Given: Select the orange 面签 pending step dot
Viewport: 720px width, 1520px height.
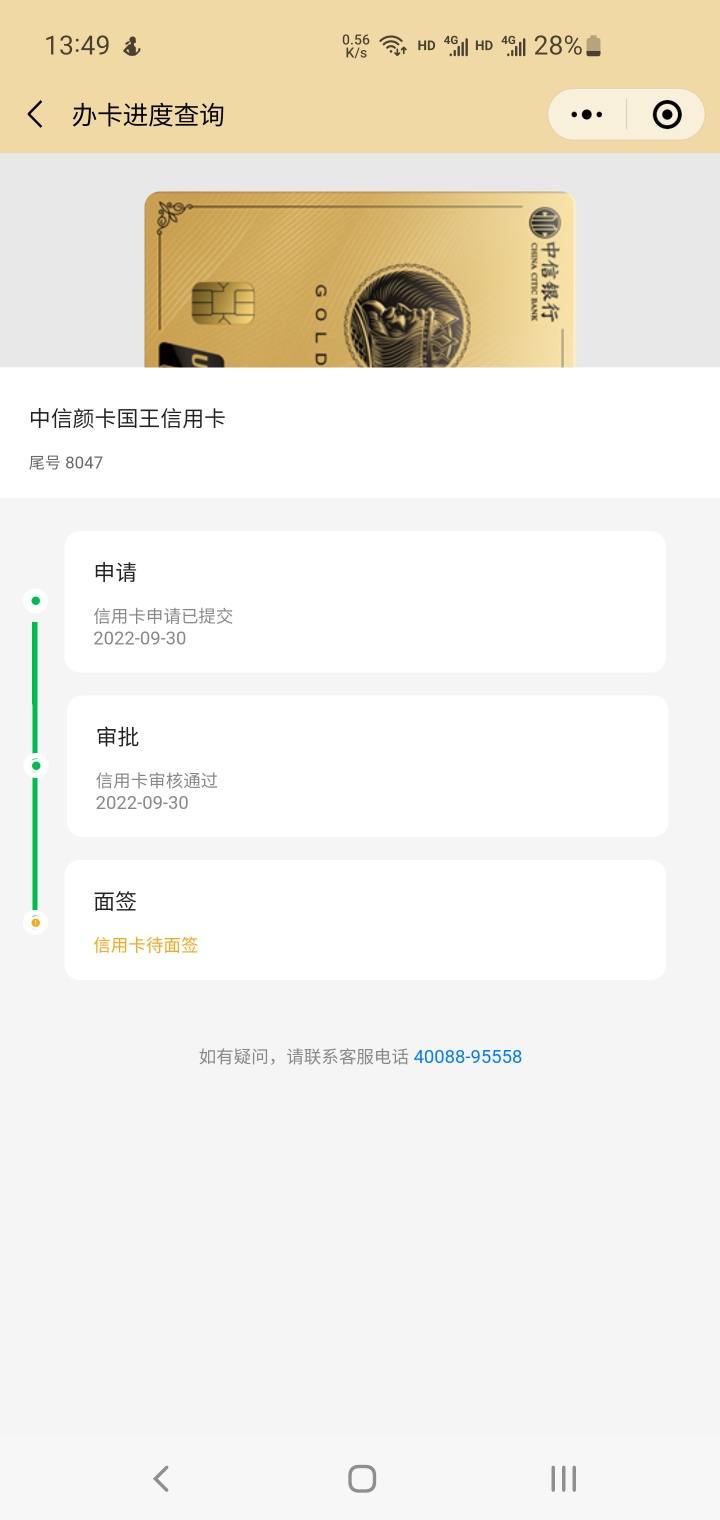Looking at the screenshot, I should coord(35,922).
